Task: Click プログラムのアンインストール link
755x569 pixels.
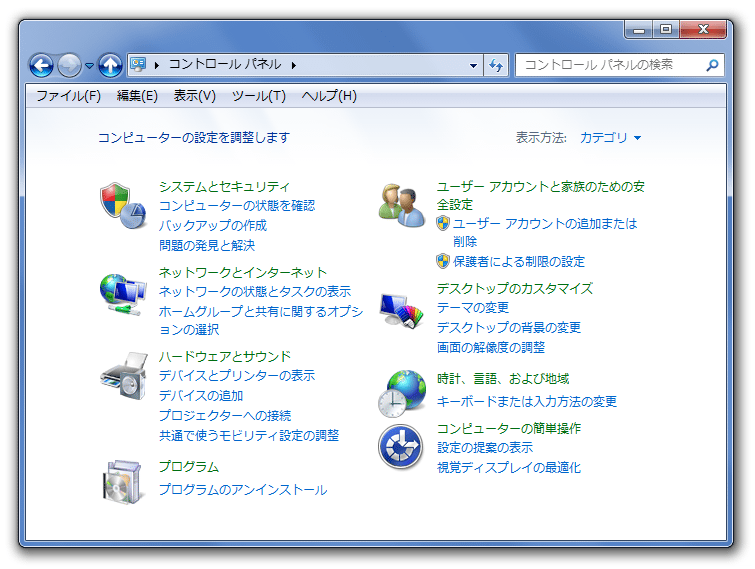Action: 243,490
